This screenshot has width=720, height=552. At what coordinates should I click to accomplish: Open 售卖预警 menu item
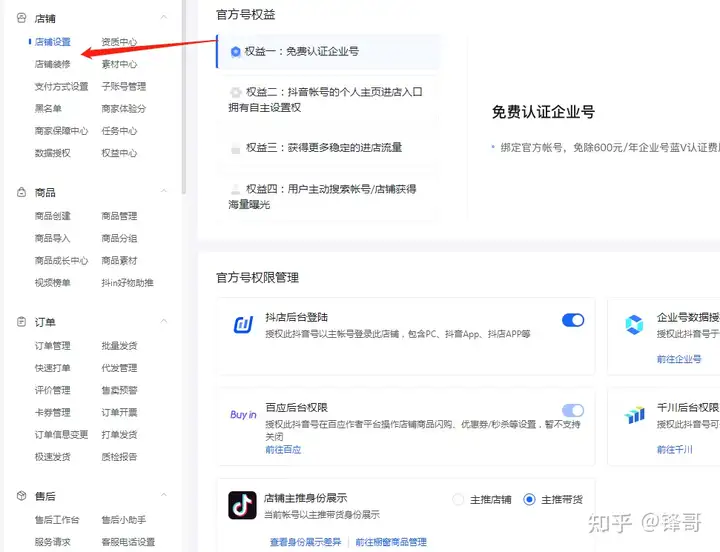[119, 390]
